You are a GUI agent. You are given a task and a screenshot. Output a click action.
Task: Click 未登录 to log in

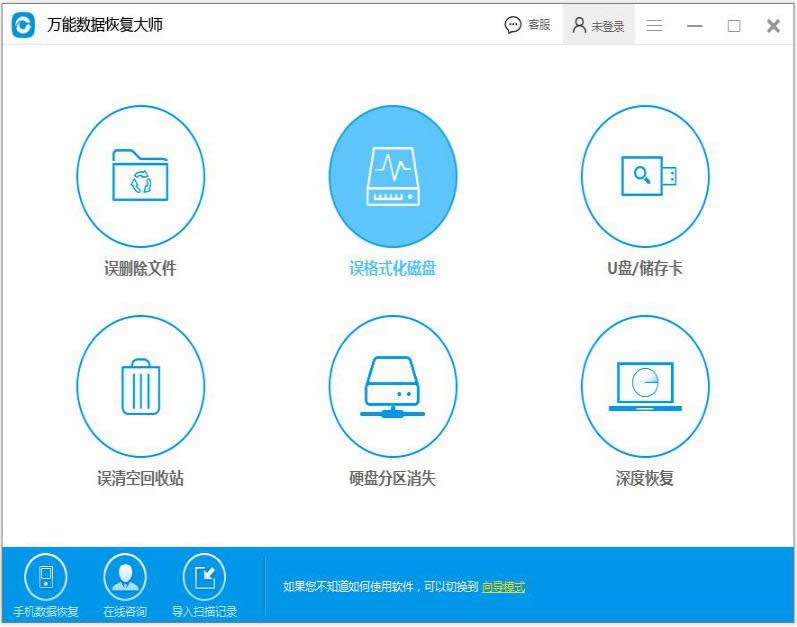(x=598, y=26)
